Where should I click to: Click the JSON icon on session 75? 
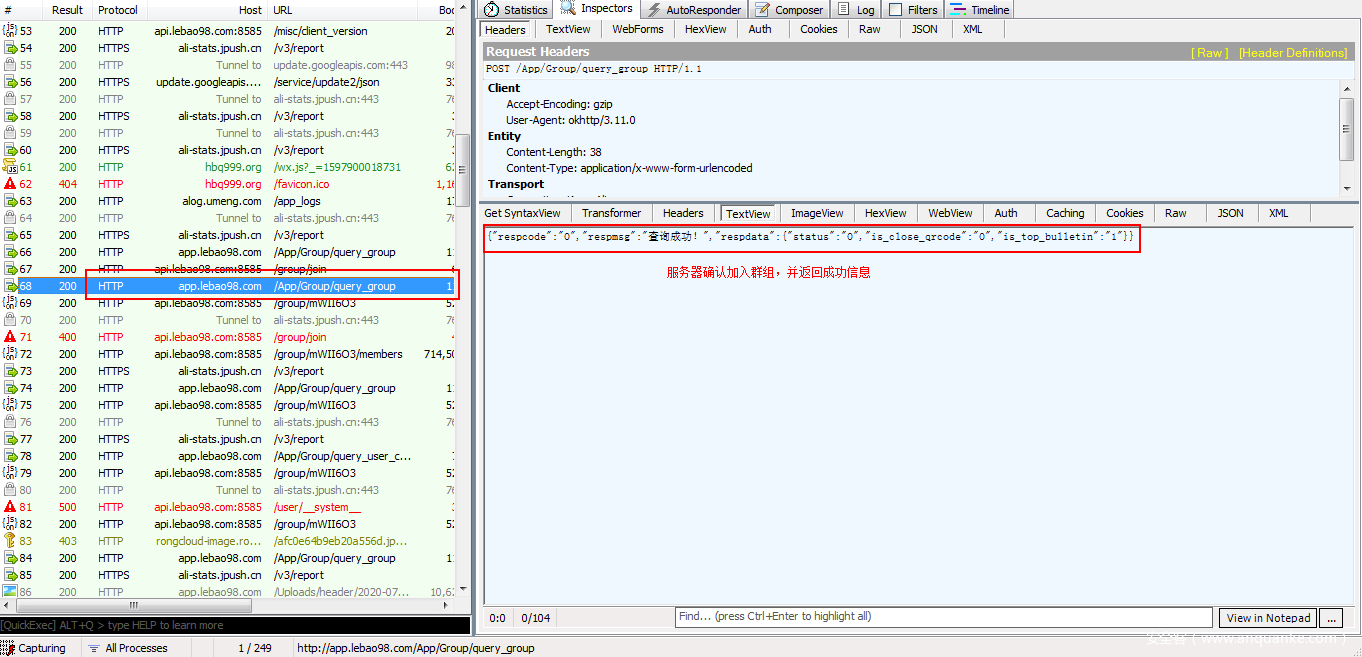click(x=10, y=405)
